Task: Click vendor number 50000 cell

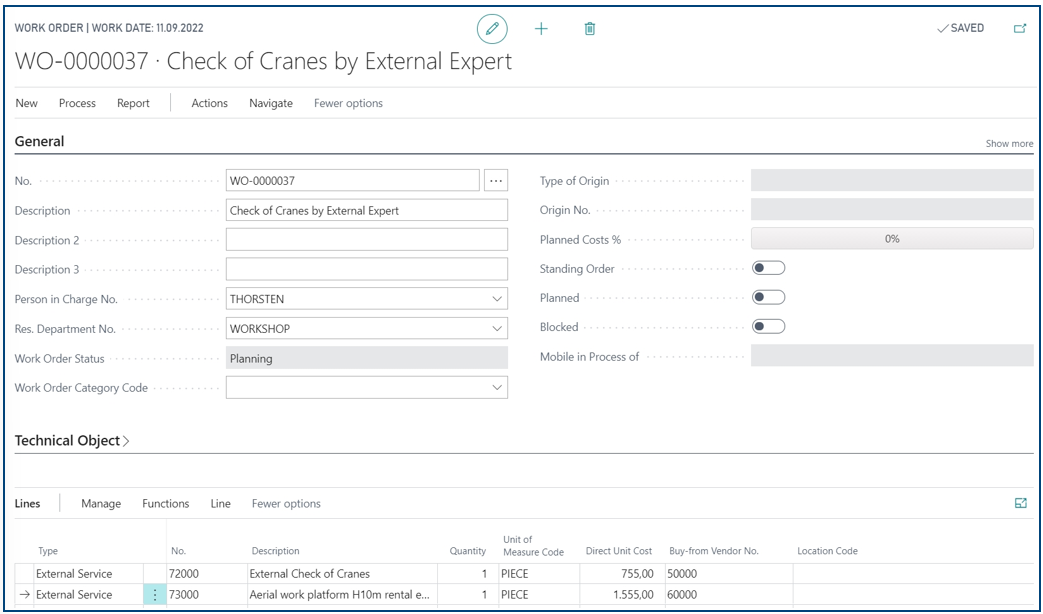Action: (x=729, y=573)
